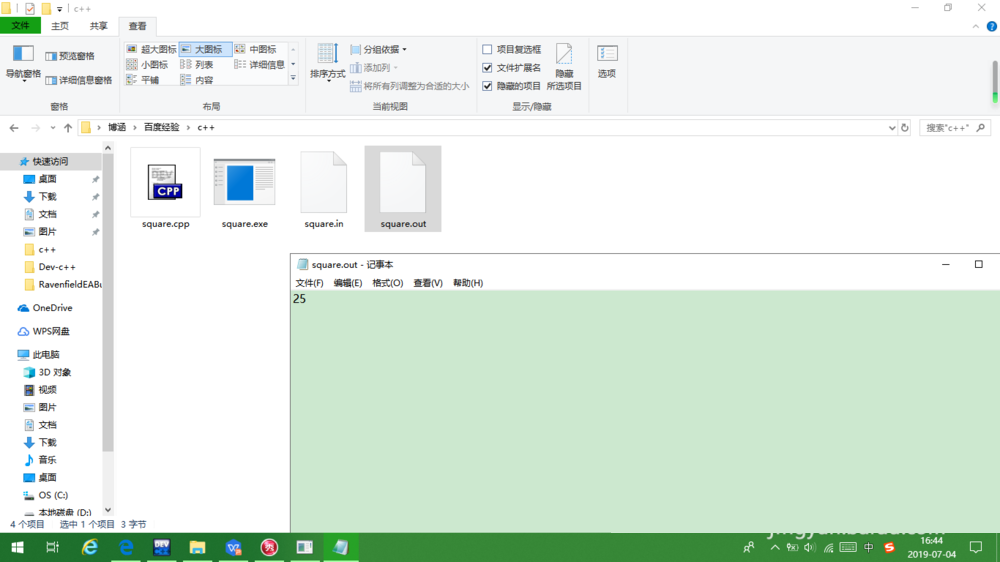Show hidden tray icons chevron

coord(775,547)
